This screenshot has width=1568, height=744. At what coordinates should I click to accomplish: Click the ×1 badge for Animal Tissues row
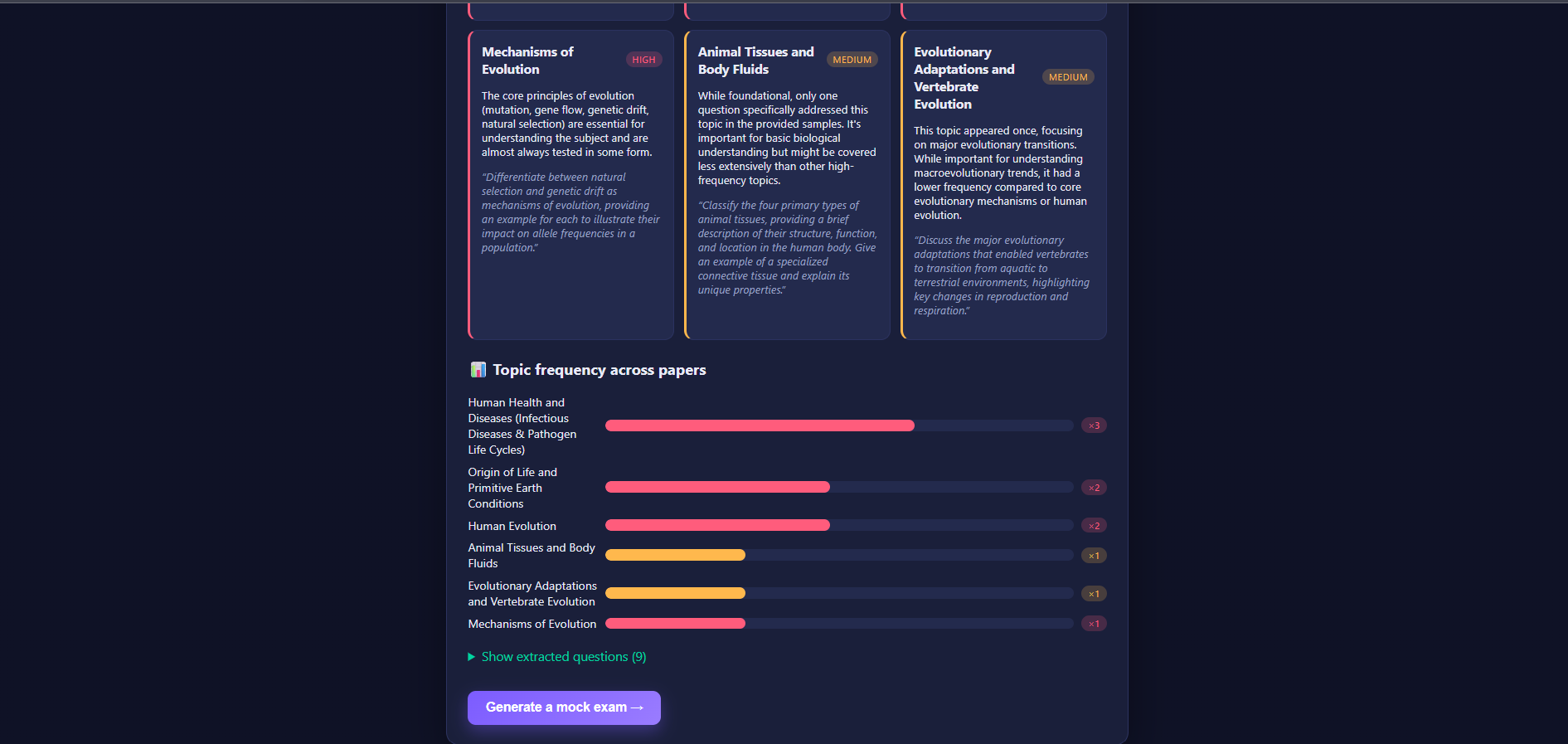[x=1094, y=556]
